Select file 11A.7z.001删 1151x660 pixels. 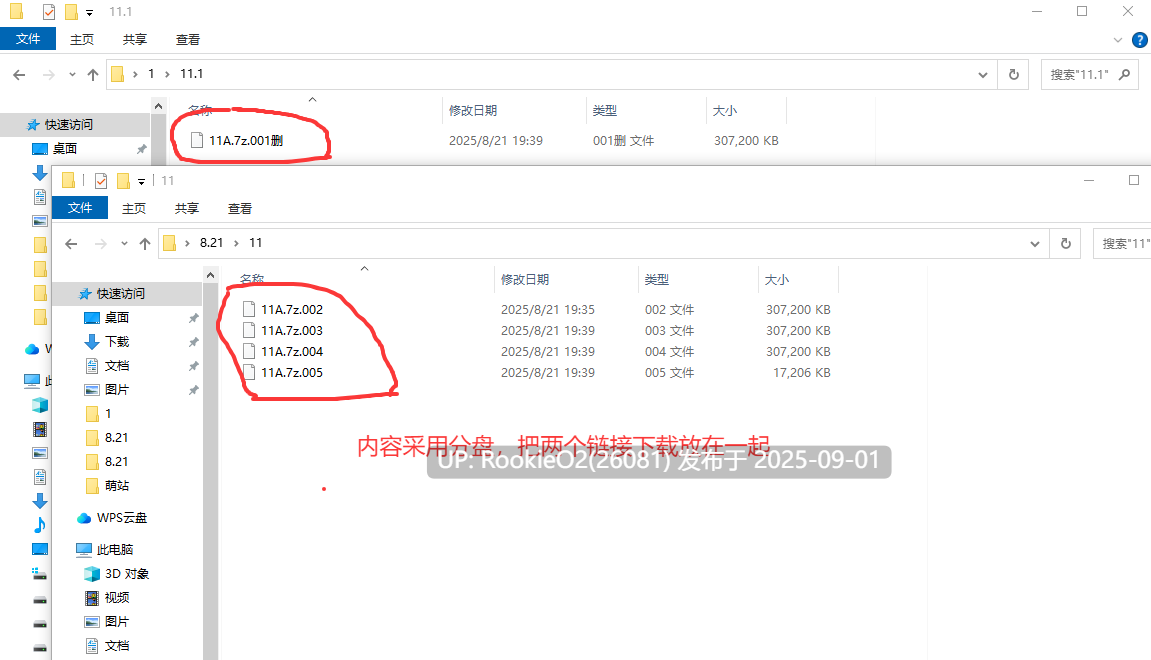click(x=246, y=140)
